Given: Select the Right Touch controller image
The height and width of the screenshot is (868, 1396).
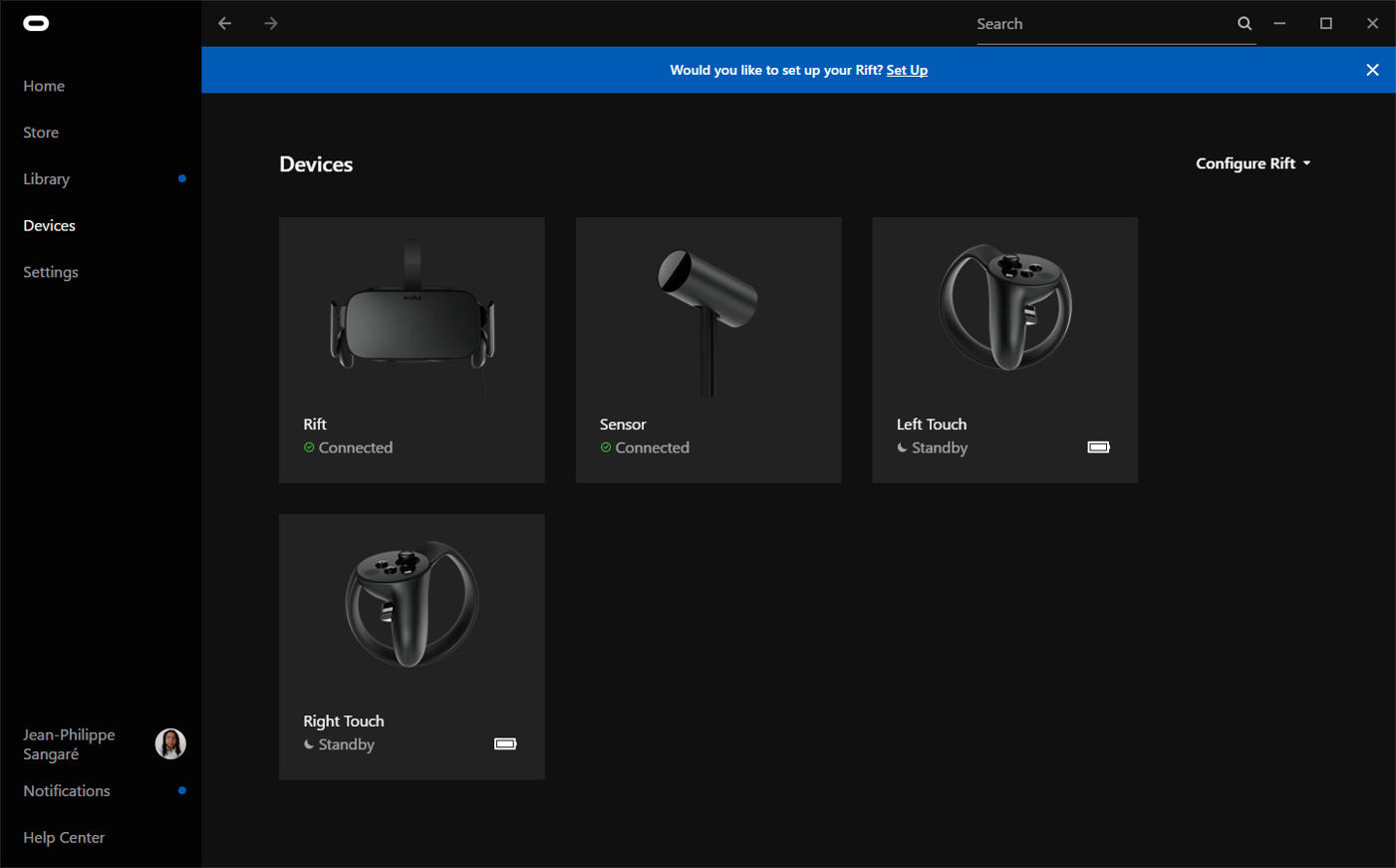Looking at the screenshot, I should 412,604.
